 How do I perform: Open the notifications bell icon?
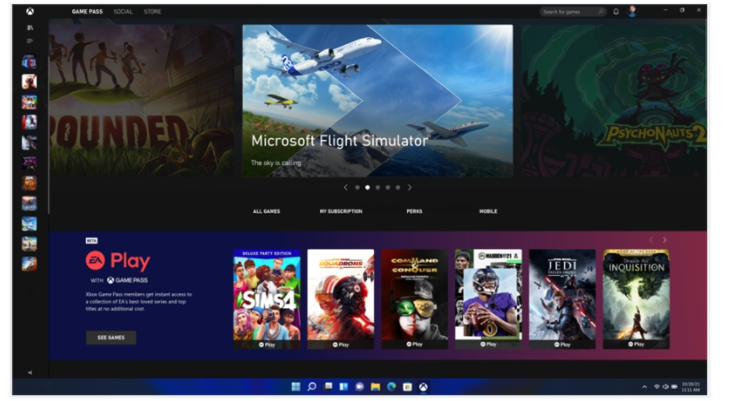click(616, 11)
